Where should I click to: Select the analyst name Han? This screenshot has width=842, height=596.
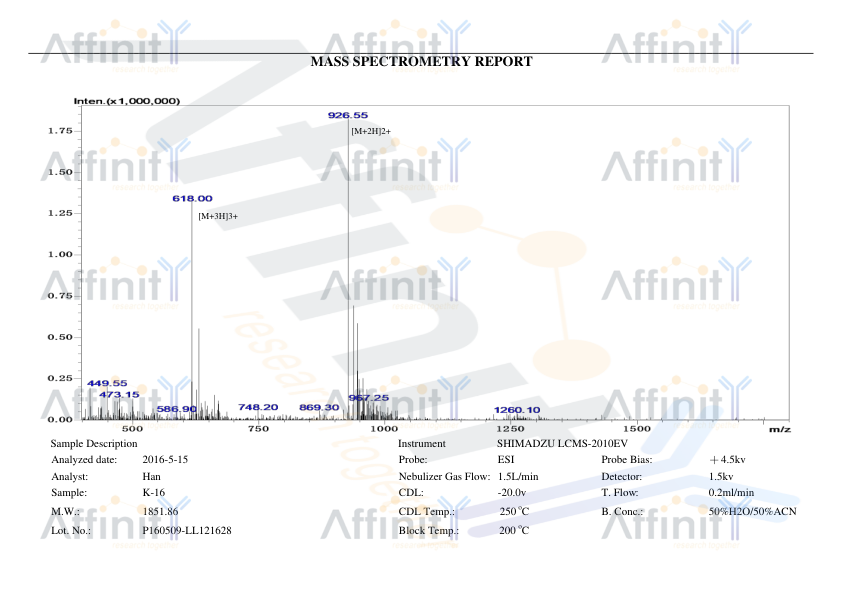(x=151, y=477)
